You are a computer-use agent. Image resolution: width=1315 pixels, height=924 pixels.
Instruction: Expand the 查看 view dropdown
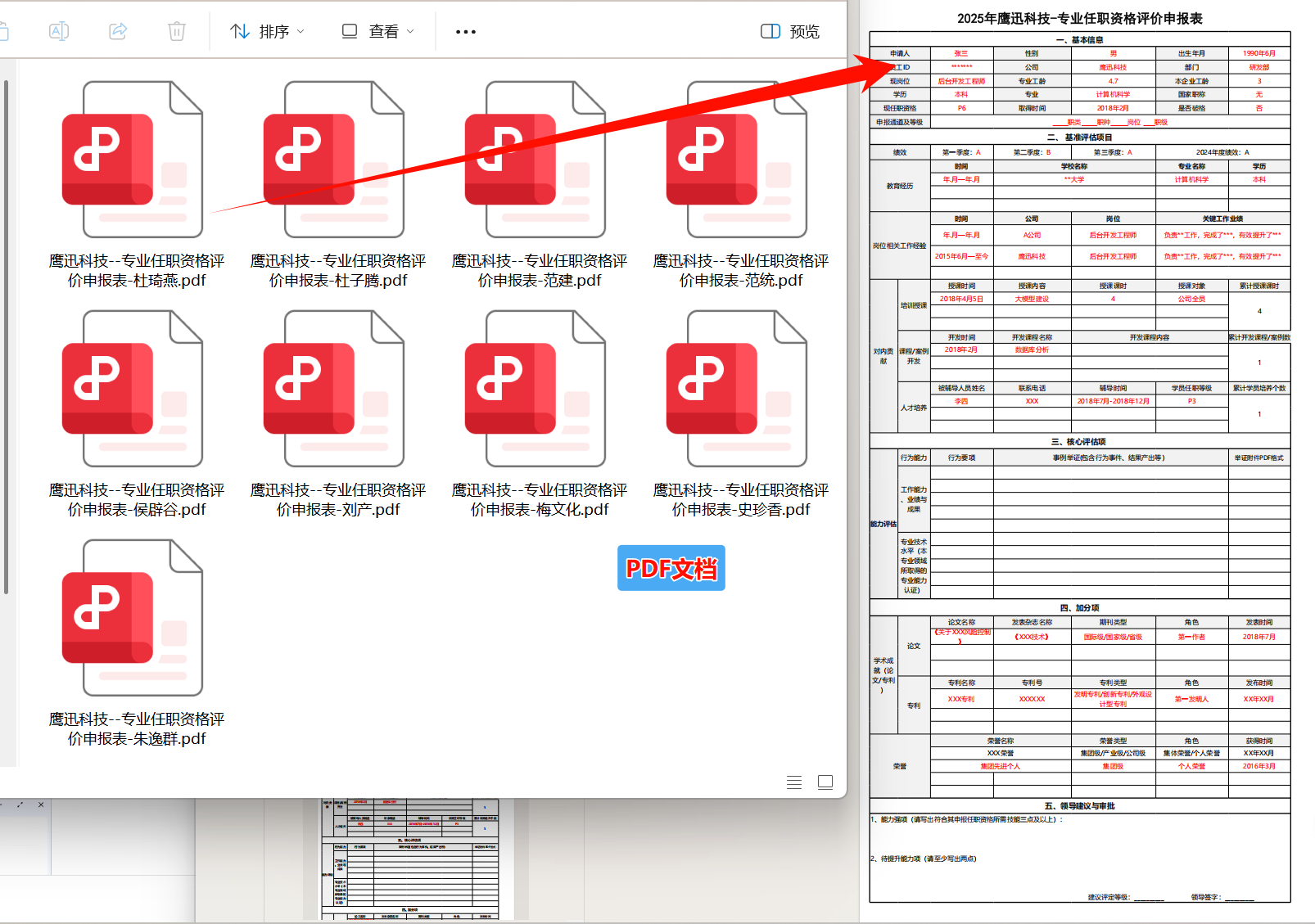click(x=377, y=31)
